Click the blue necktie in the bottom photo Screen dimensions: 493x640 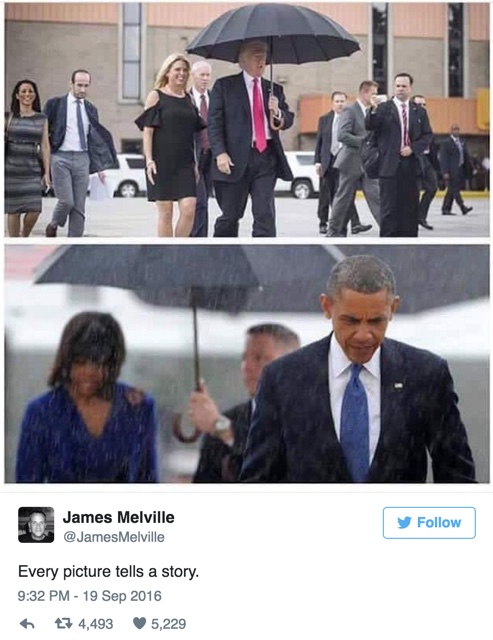coord(354,422)
